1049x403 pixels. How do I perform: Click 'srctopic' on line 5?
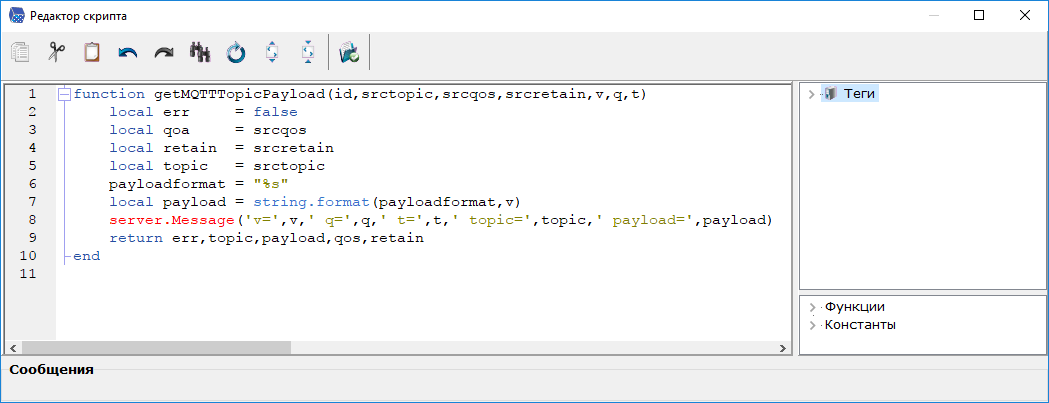point(289,165)
